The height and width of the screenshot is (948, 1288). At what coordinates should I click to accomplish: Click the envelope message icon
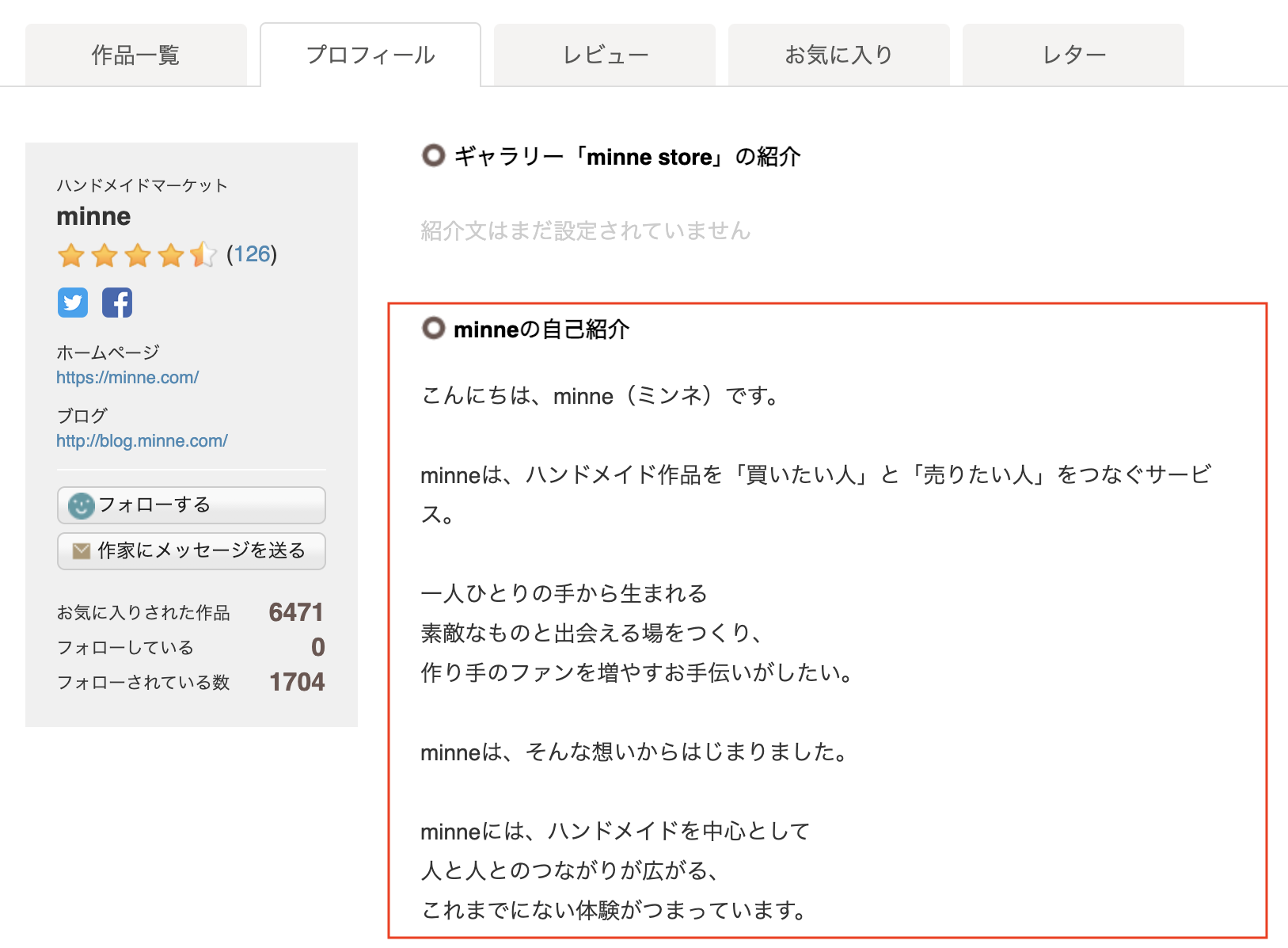(81, 551)
